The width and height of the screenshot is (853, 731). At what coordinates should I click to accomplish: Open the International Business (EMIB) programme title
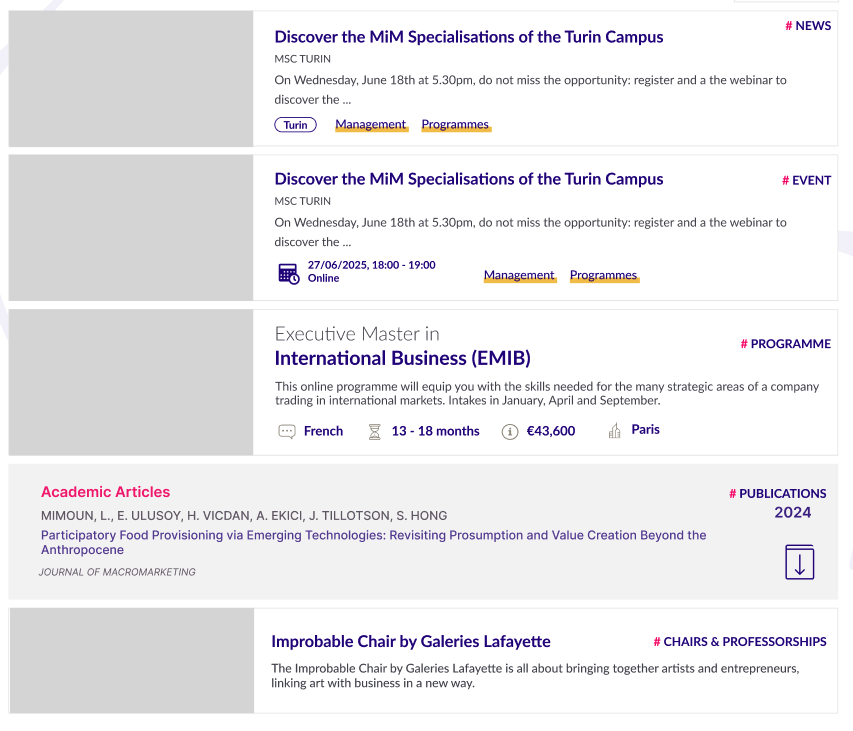pos(403,358)
